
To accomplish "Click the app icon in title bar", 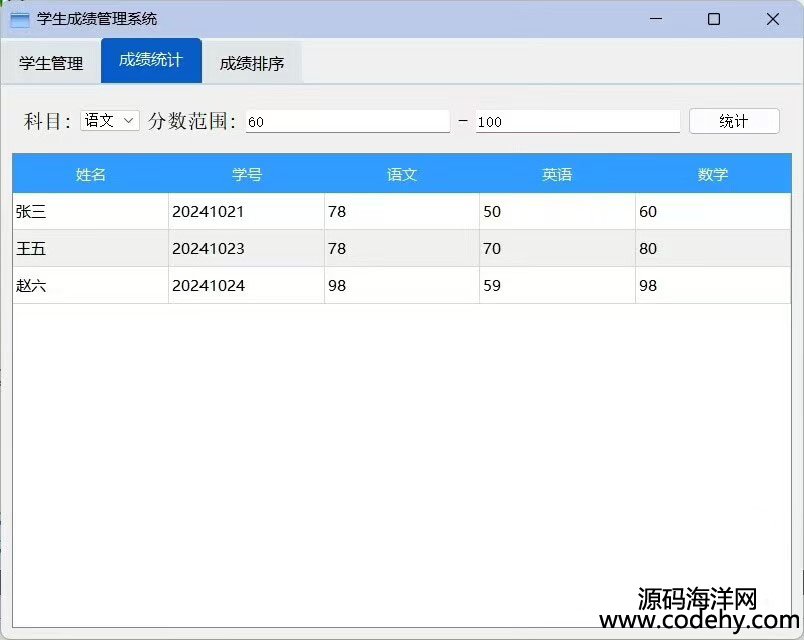I will coord(19,19).
